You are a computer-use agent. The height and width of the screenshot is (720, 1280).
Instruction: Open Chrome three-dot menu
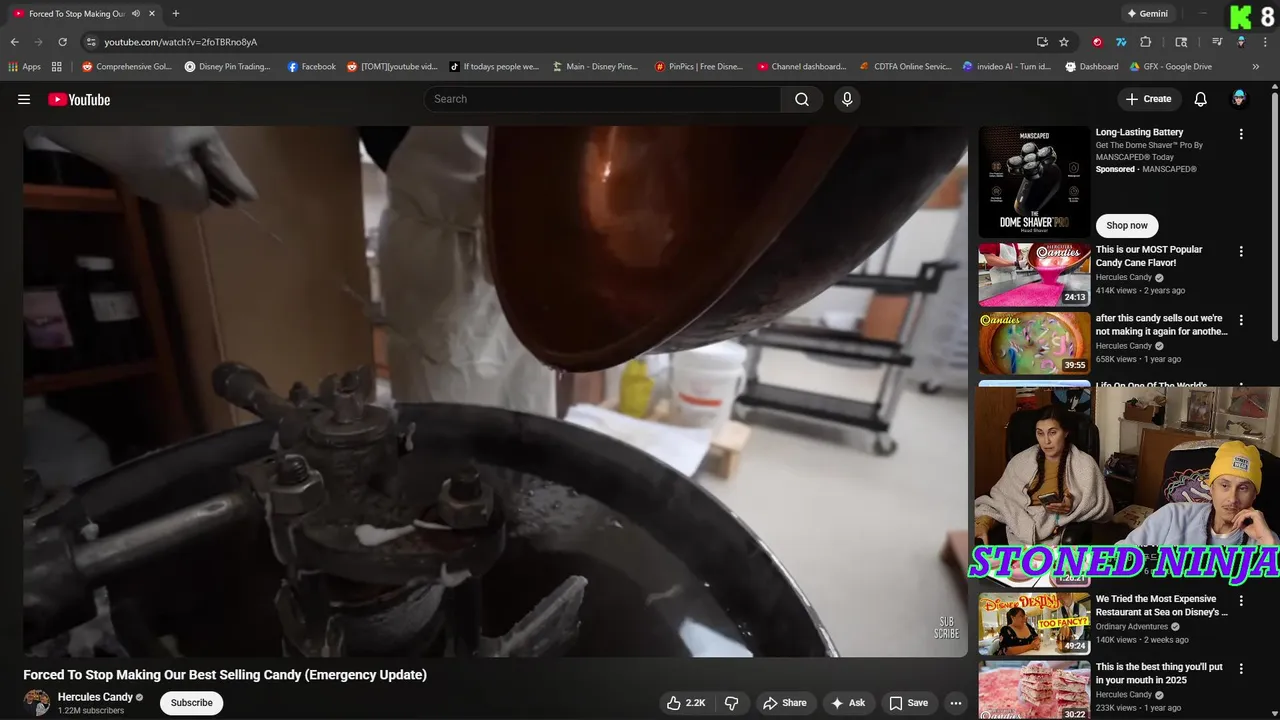[x=1263, y=42]
